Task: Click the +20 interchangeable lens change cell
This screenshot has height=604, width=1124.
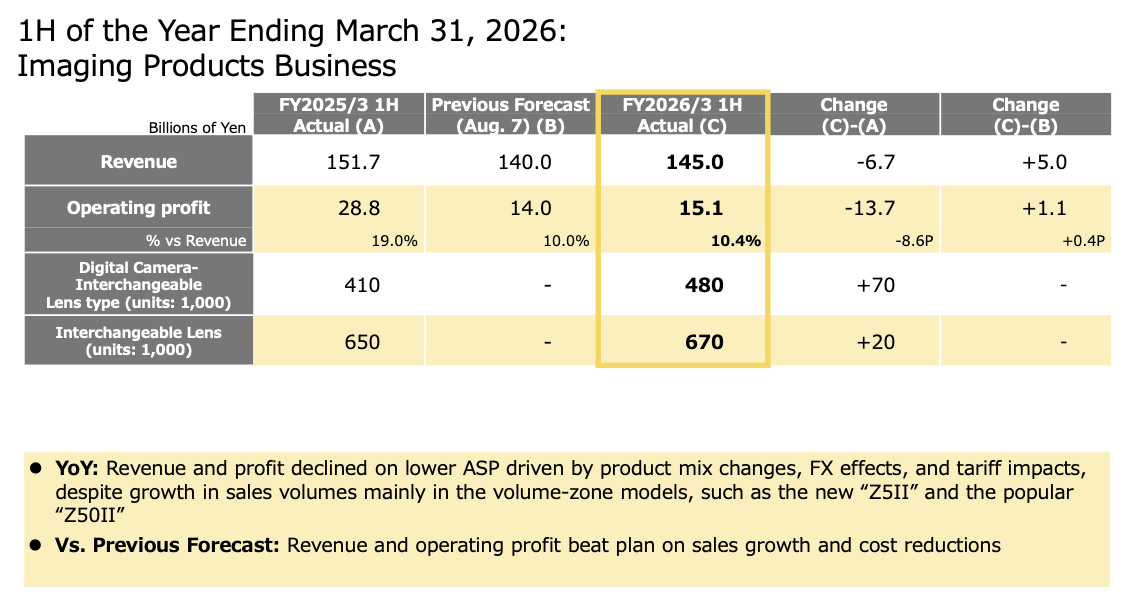Action: point(876,341)
